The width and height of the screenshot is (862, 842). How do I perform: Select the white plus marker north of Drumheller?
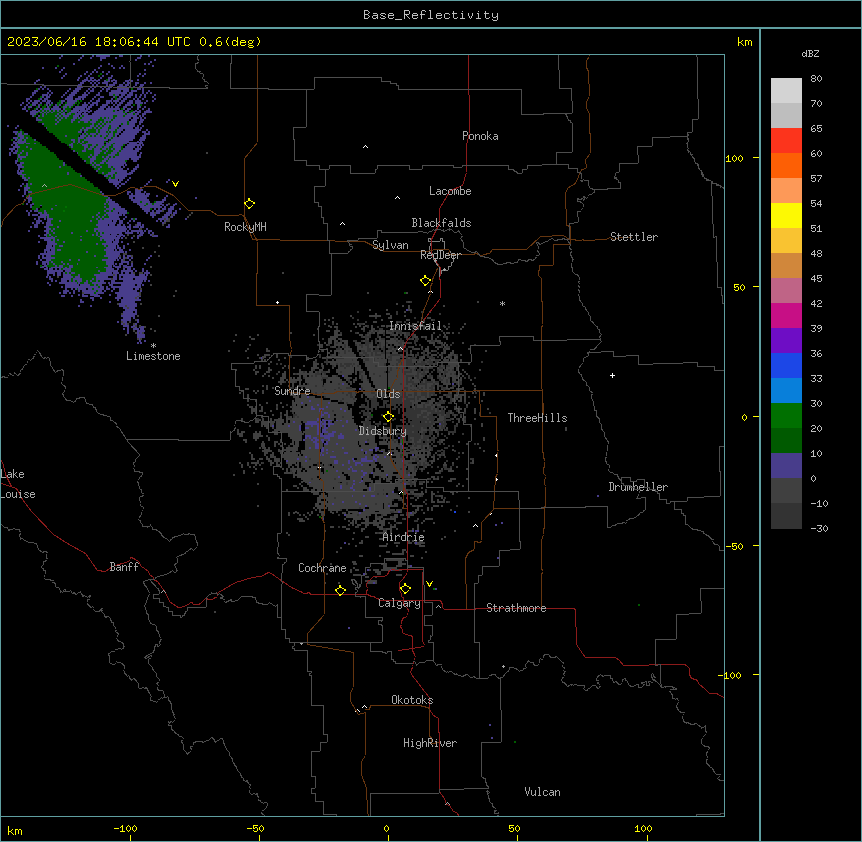click(x=612, y=375)
